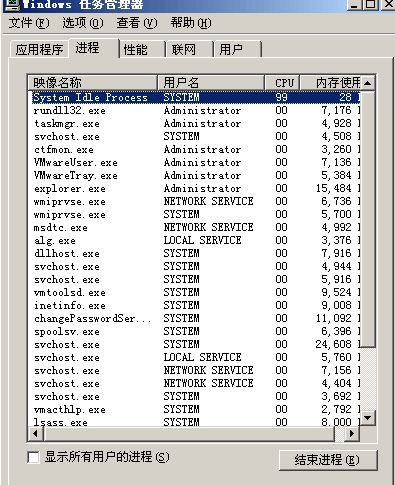This screenshot has width=395, height=485.
Task: Open the 联网 tab
Action: (190, 50)
